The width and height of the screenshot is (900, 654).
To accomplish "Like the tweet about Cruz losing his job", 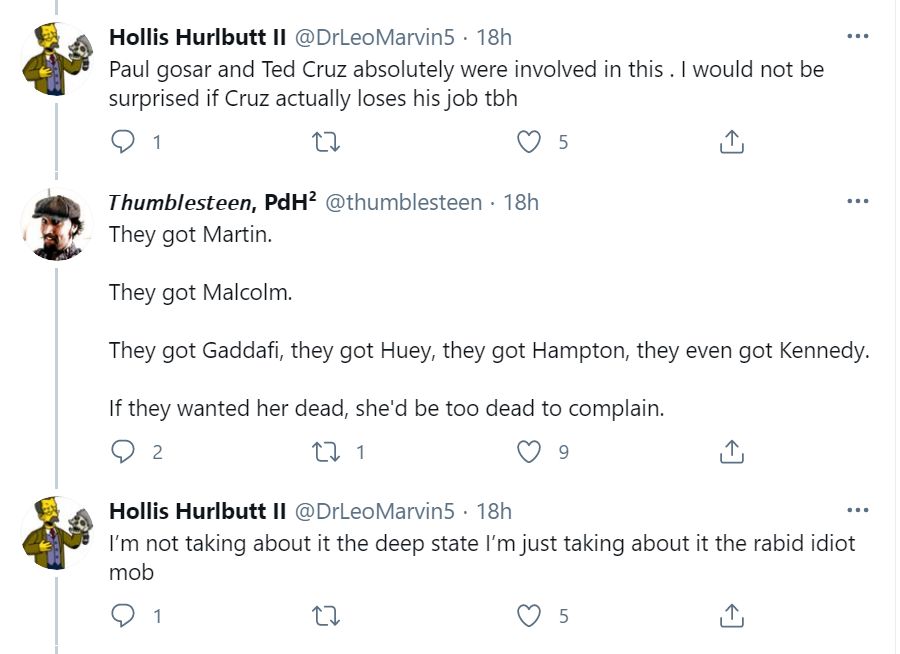I will [x=529, y=142].
